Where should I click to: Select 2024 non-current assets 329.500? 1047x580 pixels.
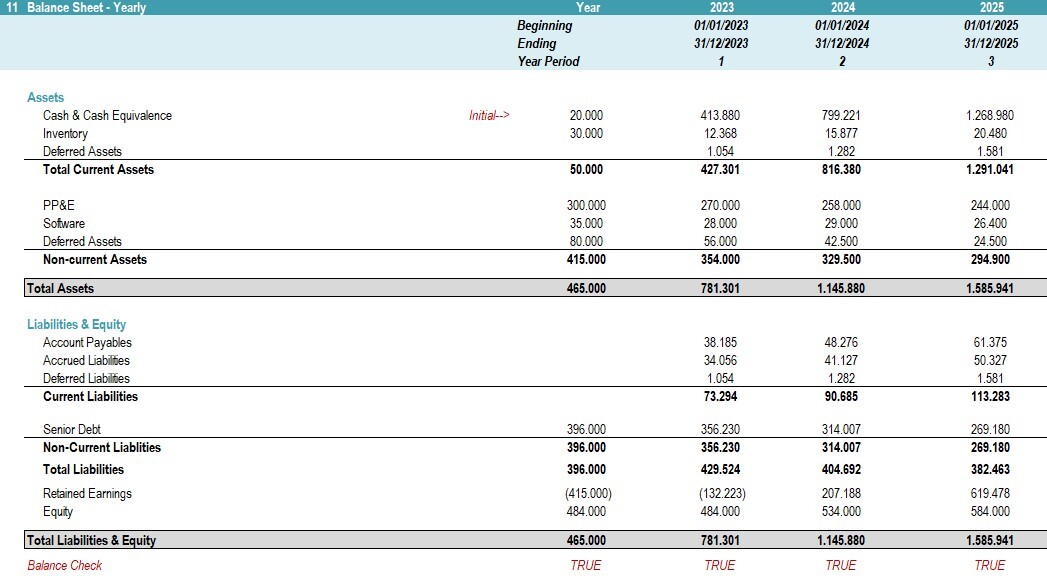point(841,260)
